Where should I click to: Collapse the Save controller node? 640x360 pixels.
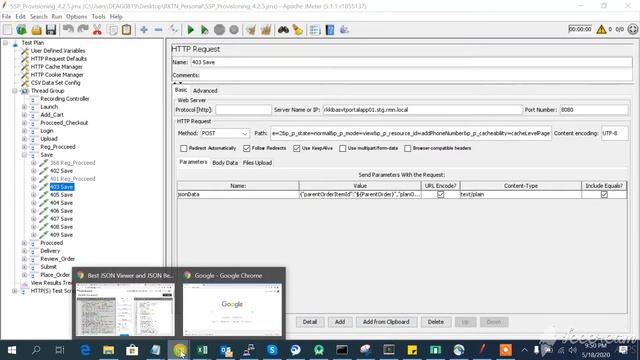coord(24,155)
